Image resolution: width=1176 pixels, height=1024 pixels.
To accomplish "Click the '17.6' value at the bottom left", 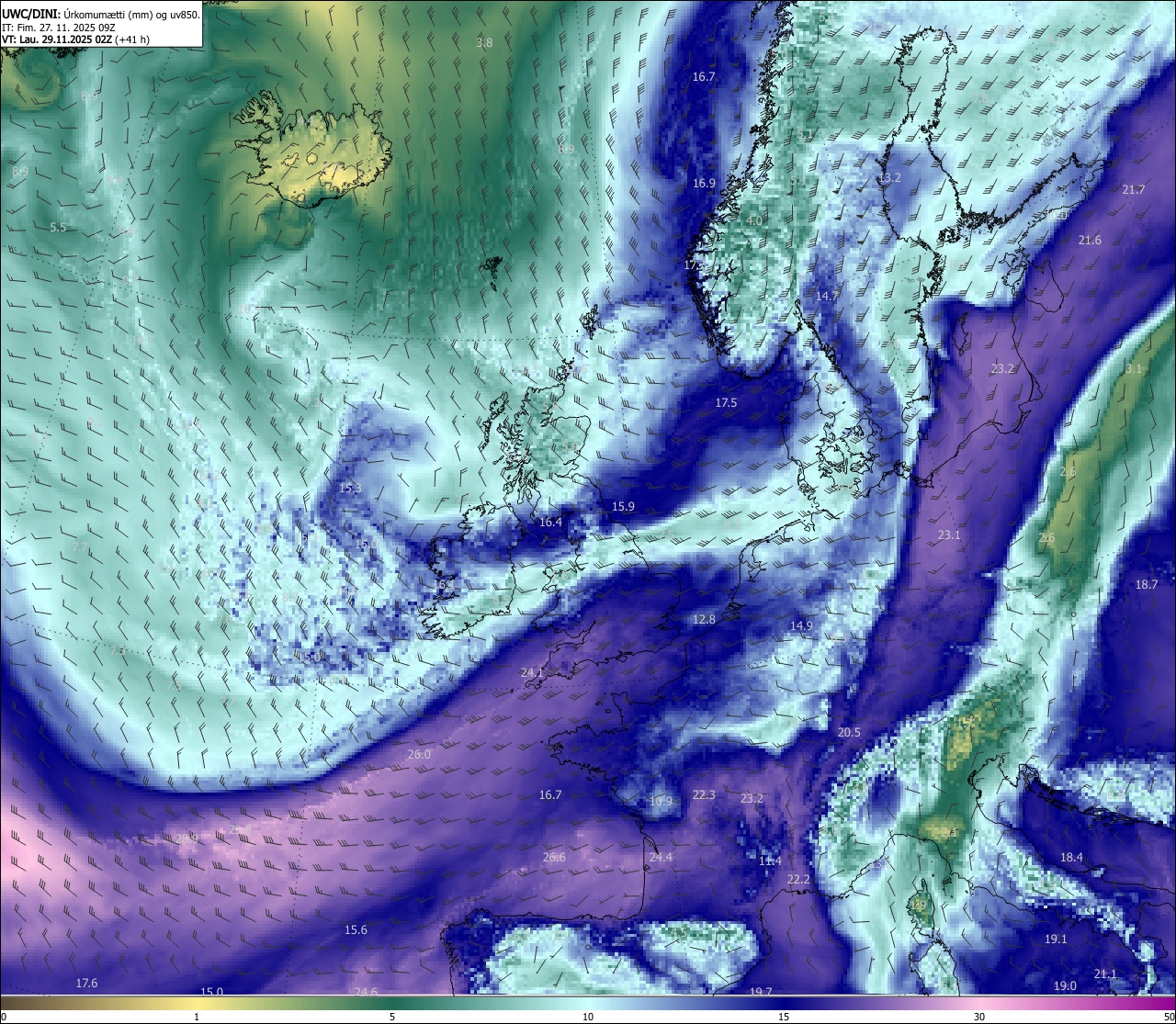I will (86, 984).
